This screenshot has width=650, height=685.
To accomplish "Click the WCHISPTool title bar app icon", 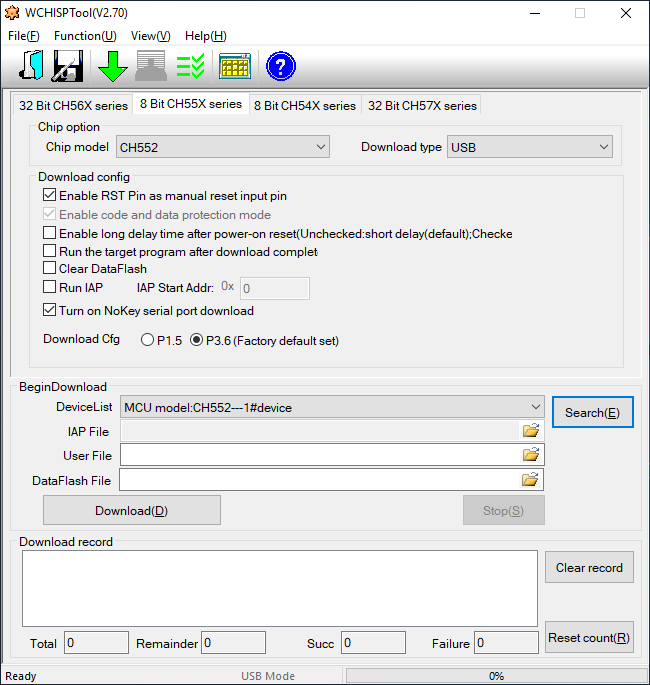I will click(12, 13).
